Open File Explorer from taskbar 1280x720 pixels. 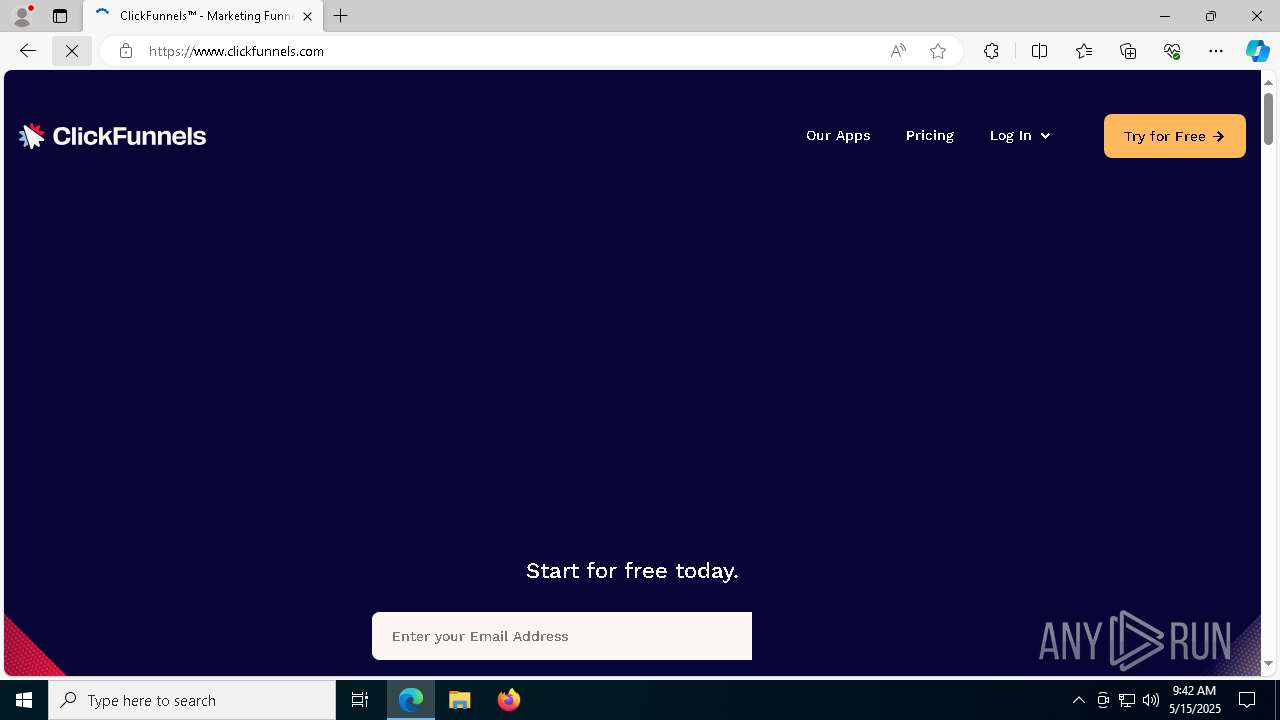click(x=460, y=700)
